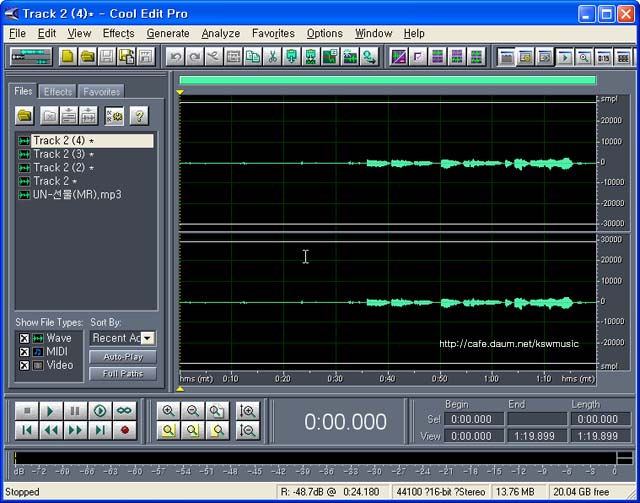
Task: Toggle the Full Paths button
Action: [x=123, y=374]
